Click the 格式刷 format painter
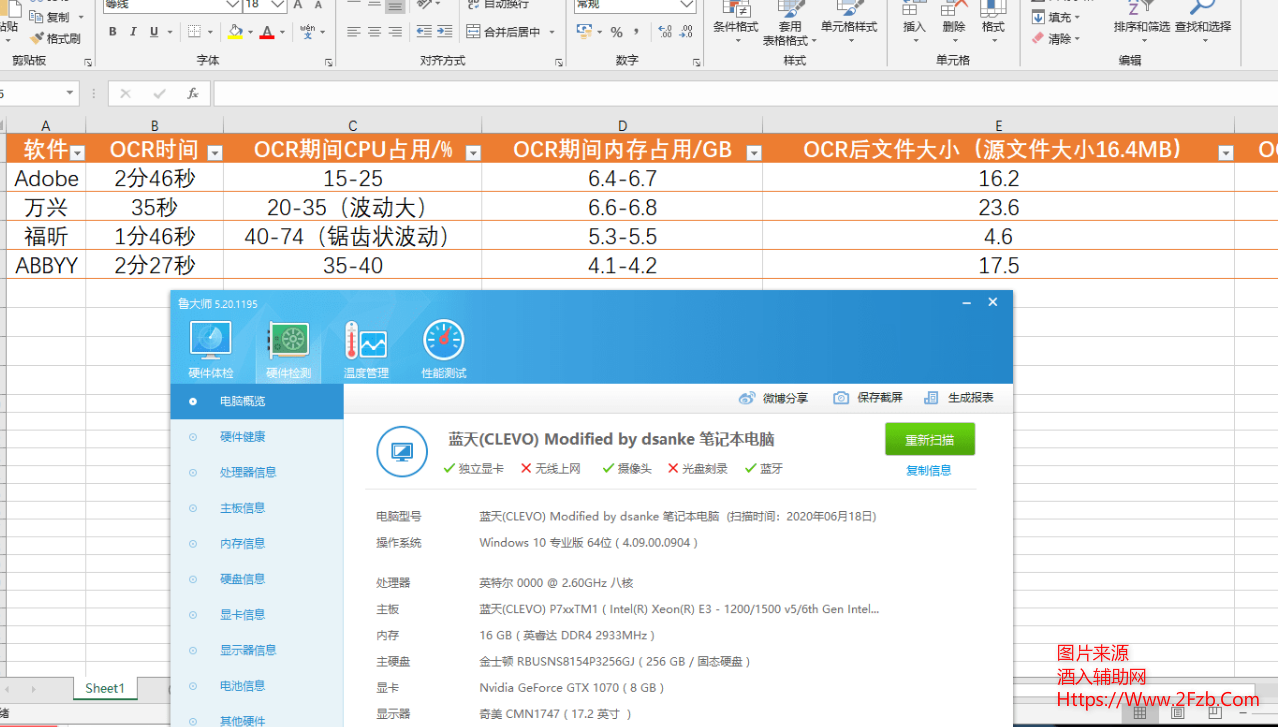The image size is (1278, 727). coord(56,39)
